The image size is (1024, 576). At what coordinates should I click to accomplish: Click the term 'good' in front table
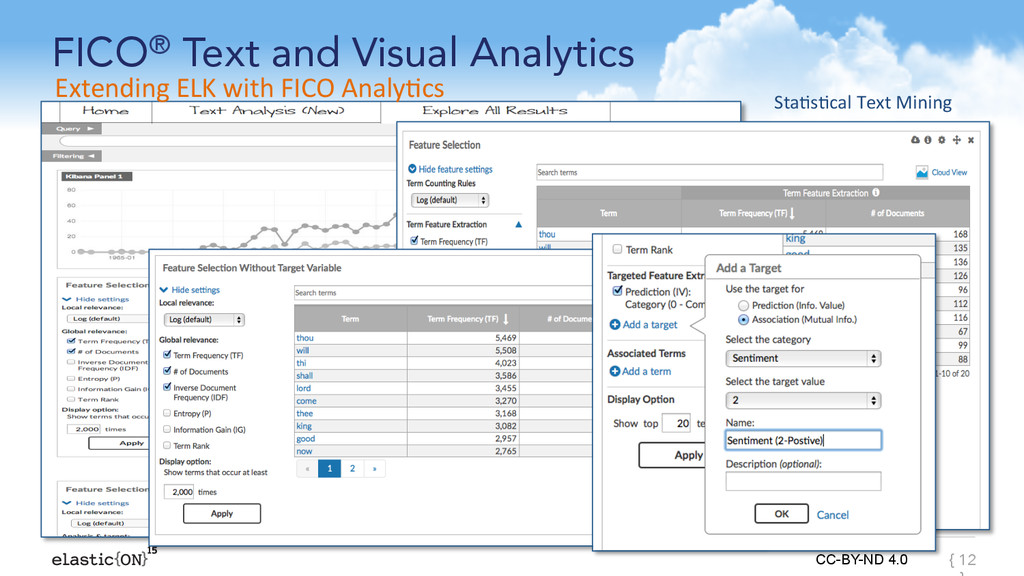coord(306,438)
